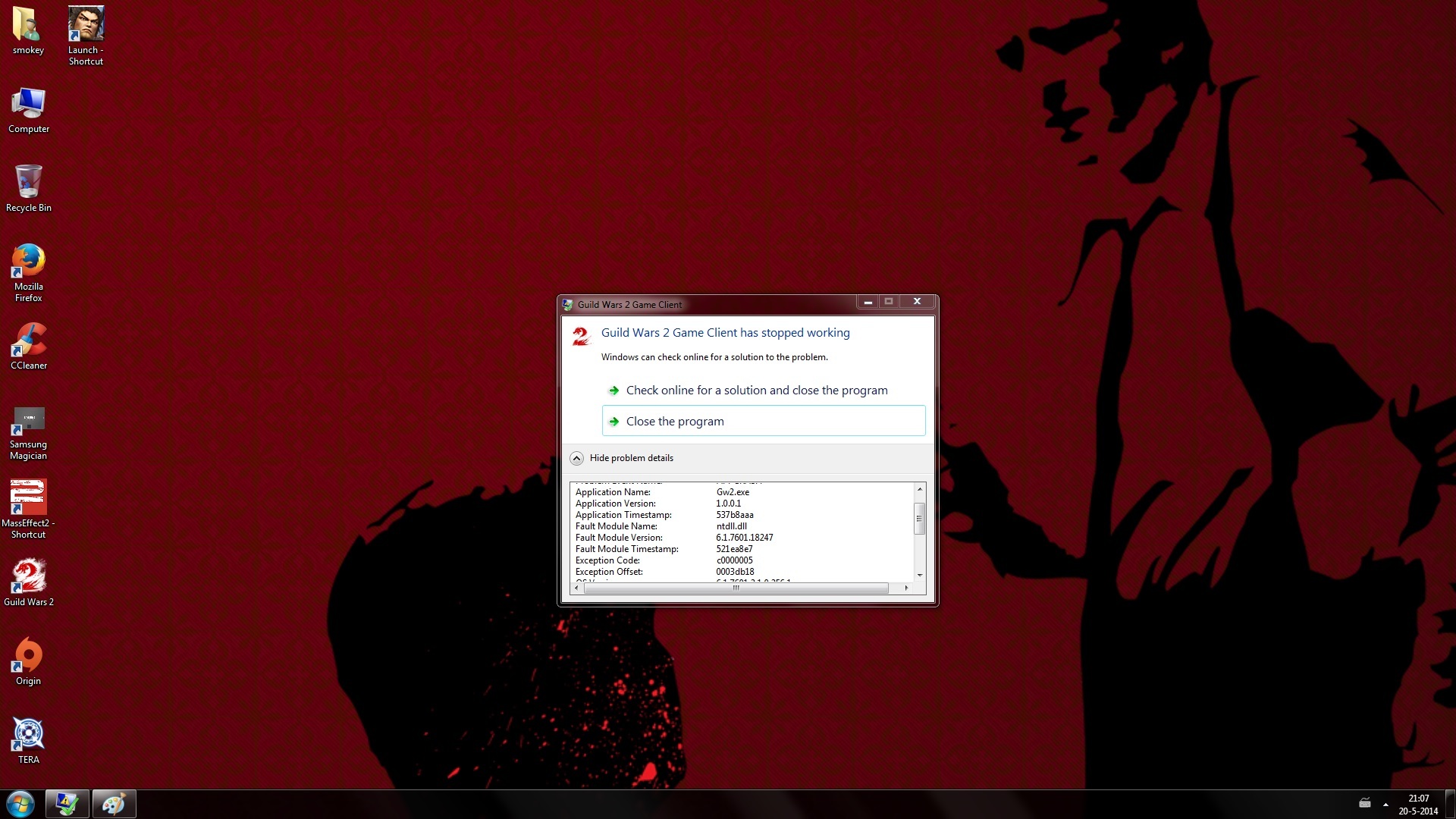The height and width of the screenshot is (819, 1456).
Task: Click the Guild Wars 2 Game Client title text
Action: point(629,305)
